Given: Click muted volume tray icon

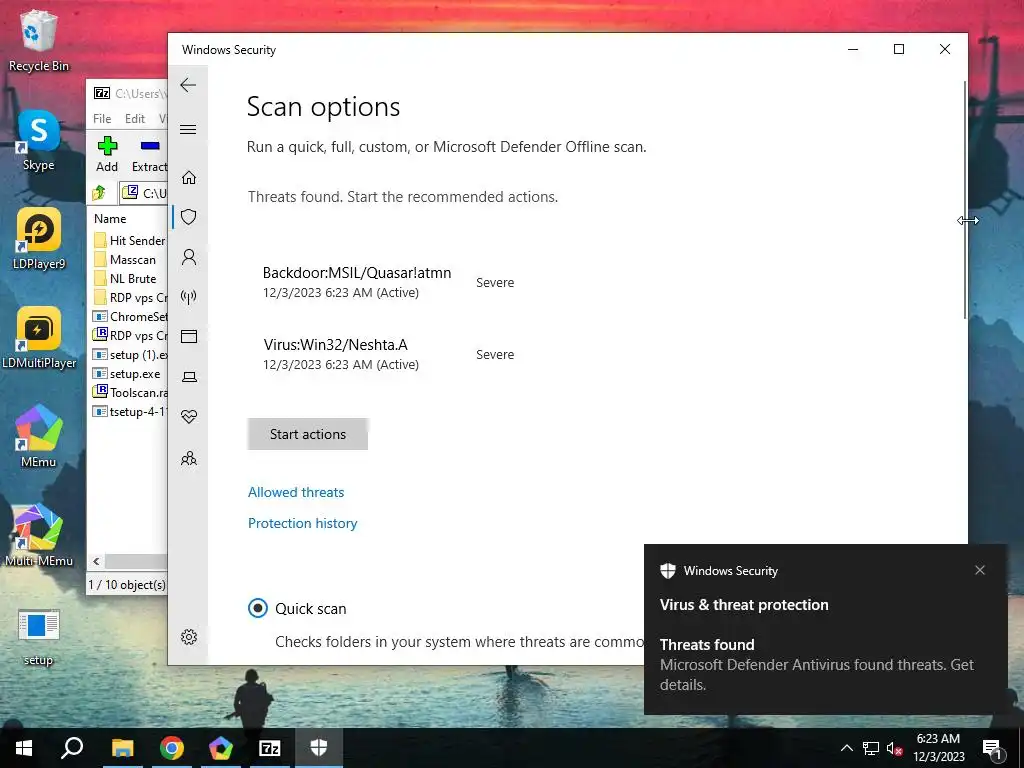Looking at the screenshot, I should (895, 748).
